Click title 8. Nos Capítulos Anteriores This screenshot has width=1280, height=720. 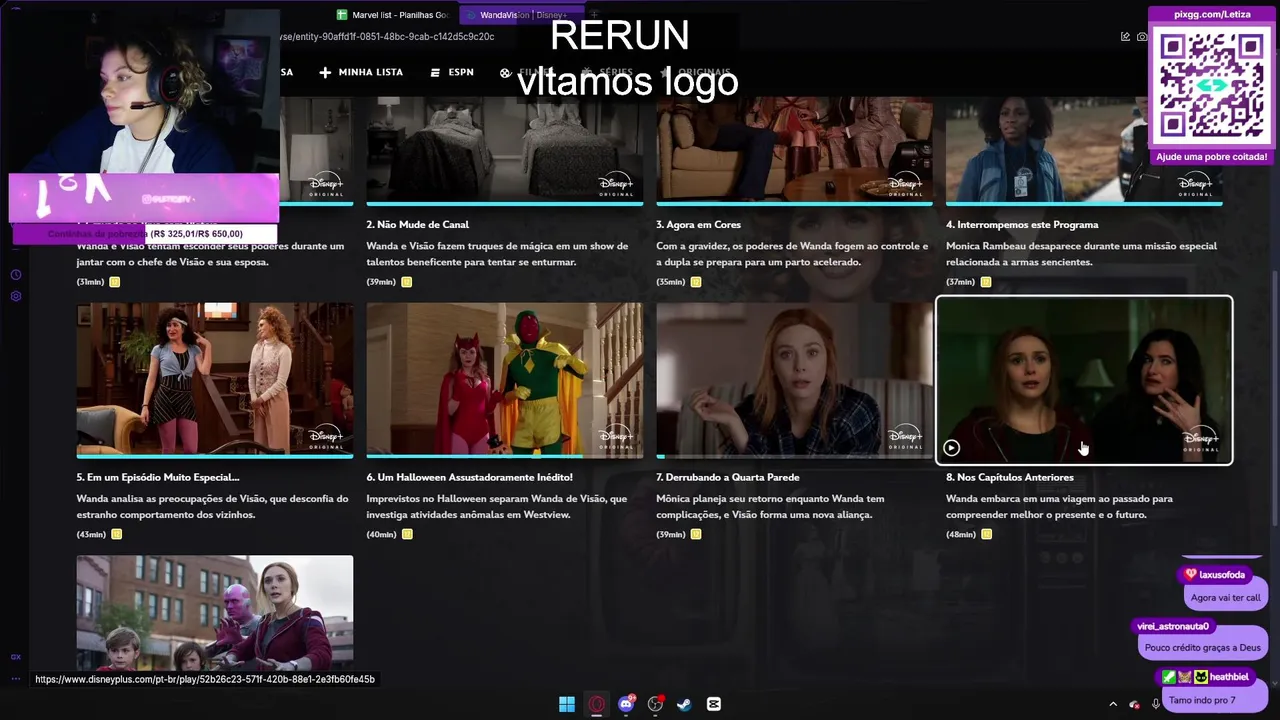pyautogui.click(x=1010, y=477)
